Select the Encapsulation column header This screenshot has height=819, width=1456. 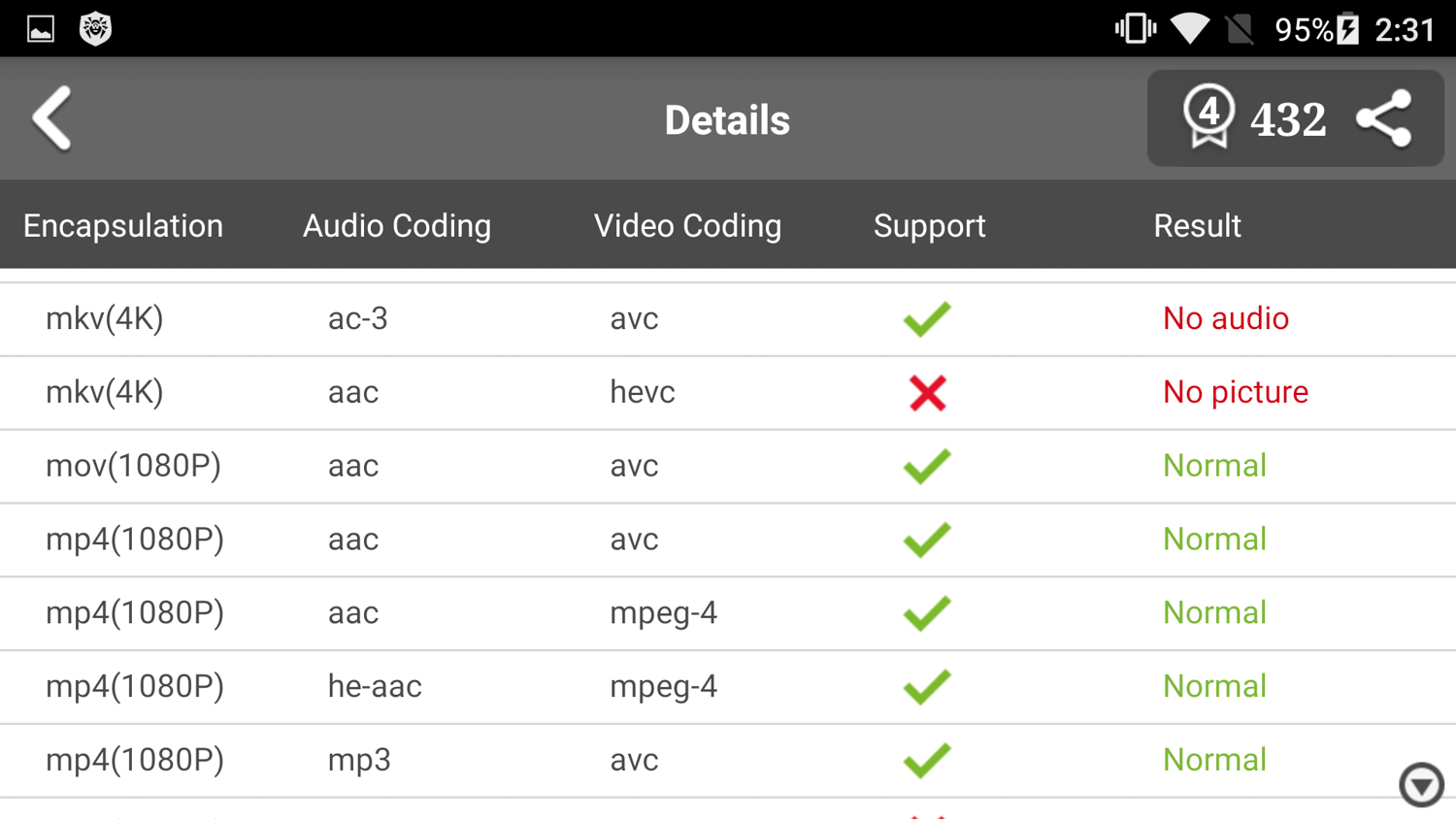point(123,226)
